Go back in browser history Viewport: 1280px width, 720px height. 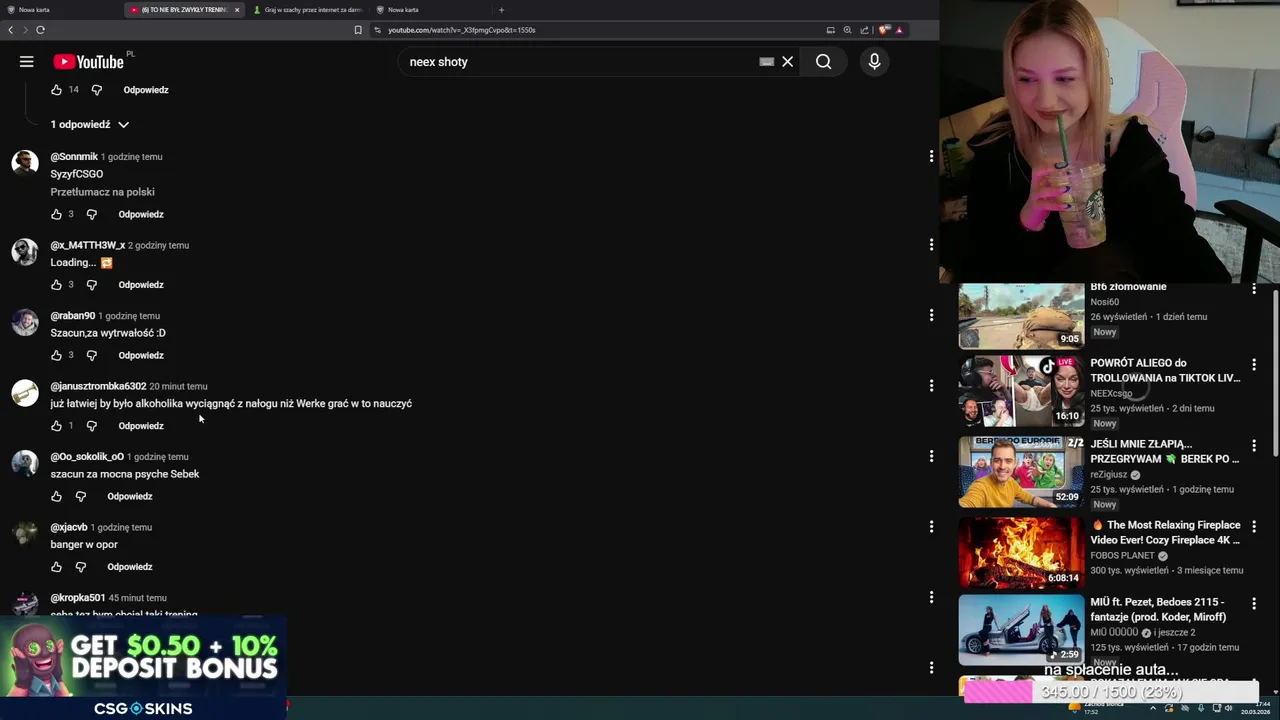pos(11,30)
